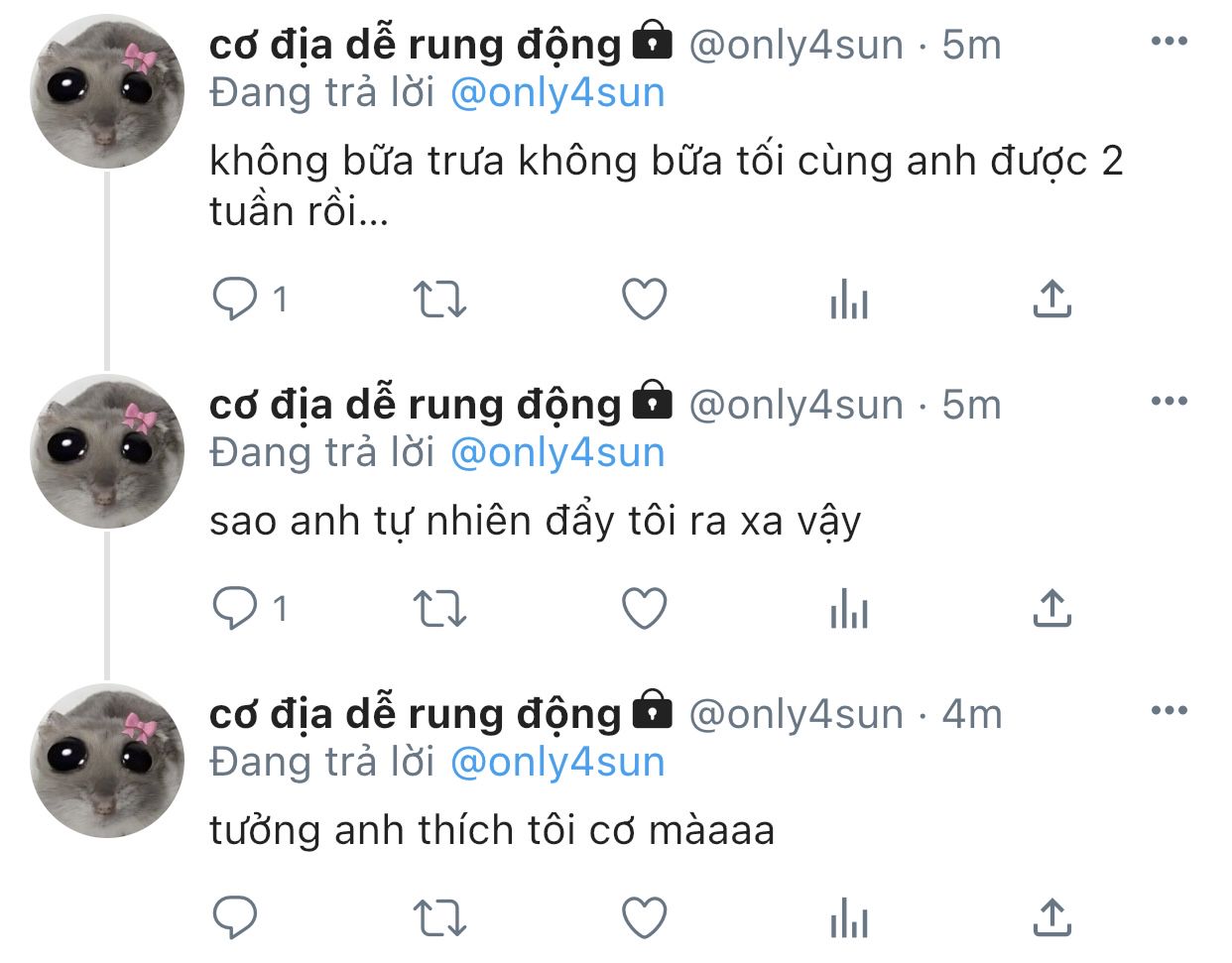Share the "không bữa trưa" tweet

[1052, 299]
